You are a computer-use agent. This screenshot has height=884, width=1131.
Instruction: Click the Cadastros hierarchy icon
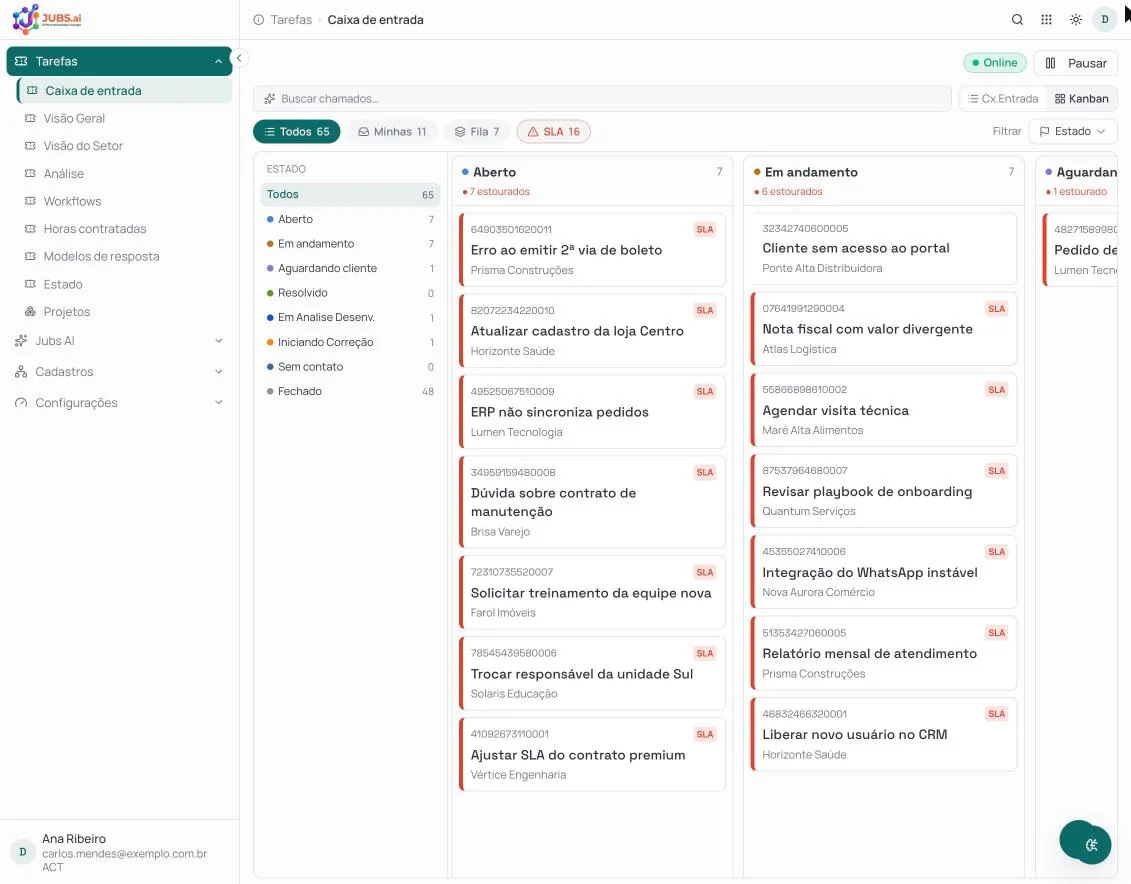click(21, 371)
